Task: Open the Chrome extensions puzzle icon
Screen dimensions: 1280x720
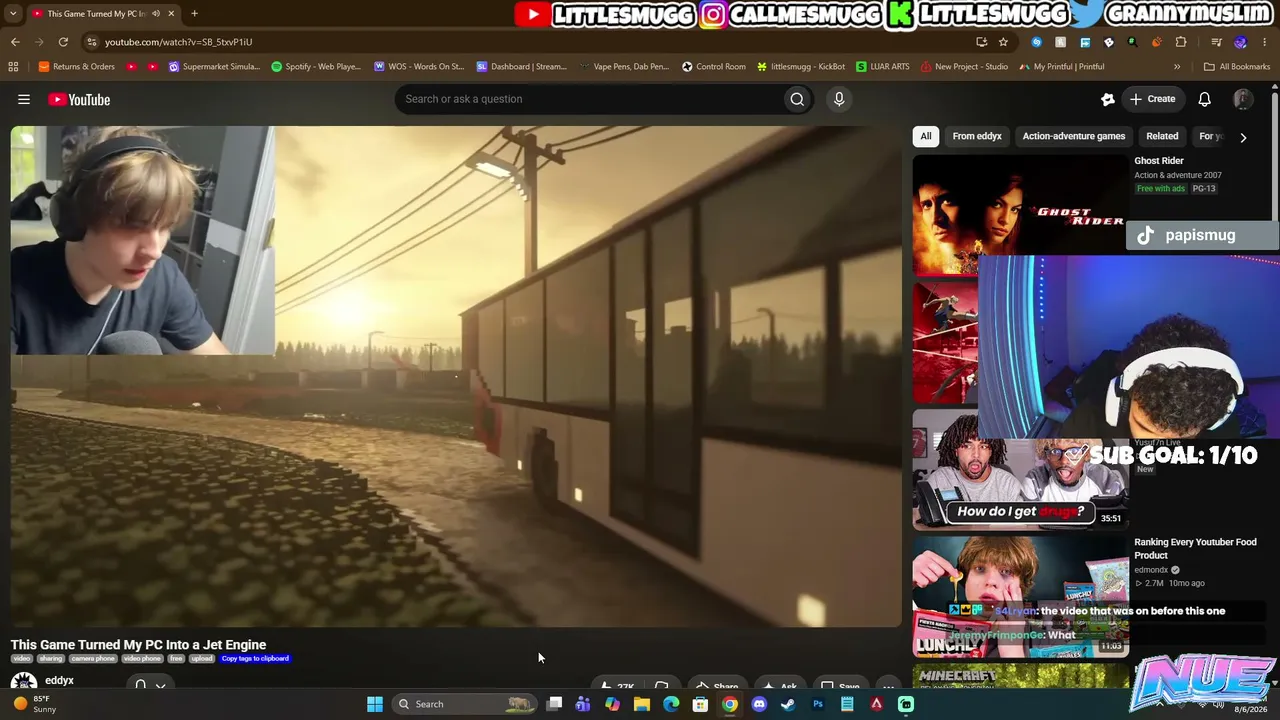Action: [1181, 42]
